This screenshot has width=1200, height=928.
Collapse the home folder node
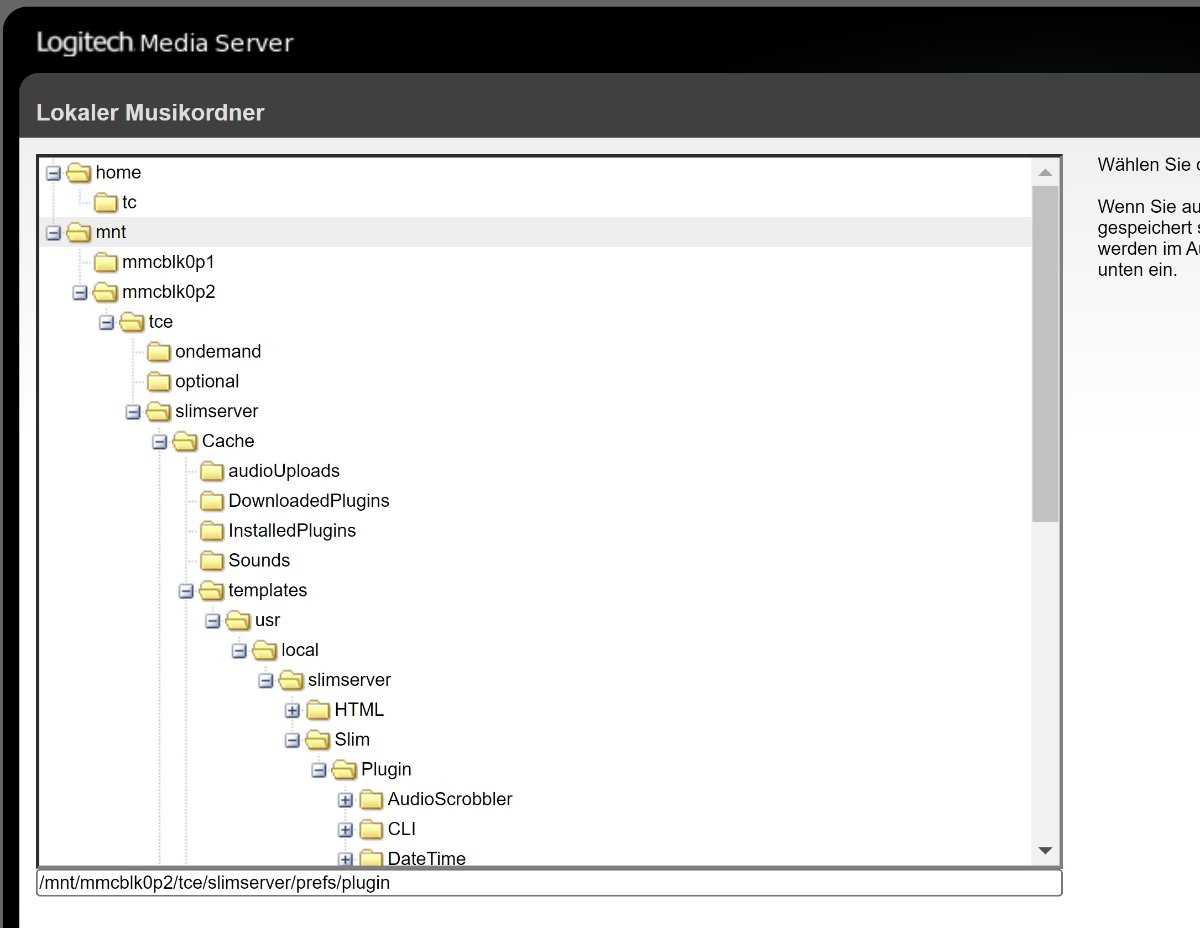click(54, 173)
